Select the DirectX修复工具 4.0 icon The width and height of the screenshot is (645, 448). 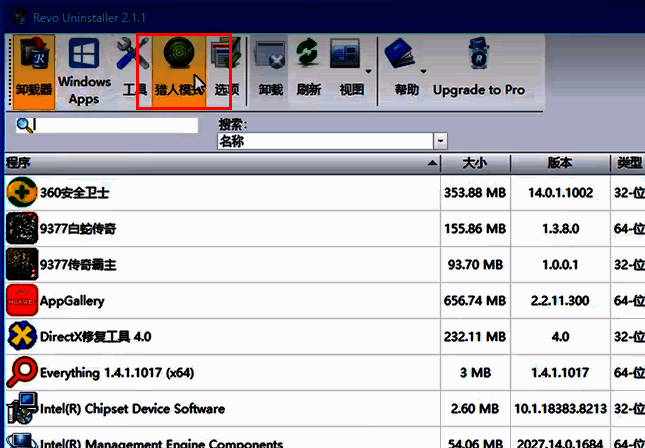[22, 336]
